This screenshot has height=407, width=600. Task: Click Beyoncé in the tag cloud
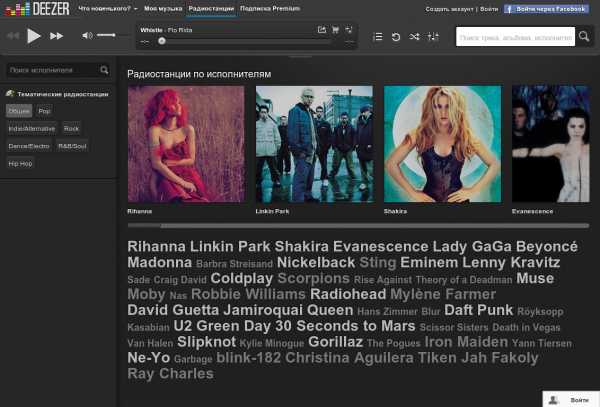point(546,247)
